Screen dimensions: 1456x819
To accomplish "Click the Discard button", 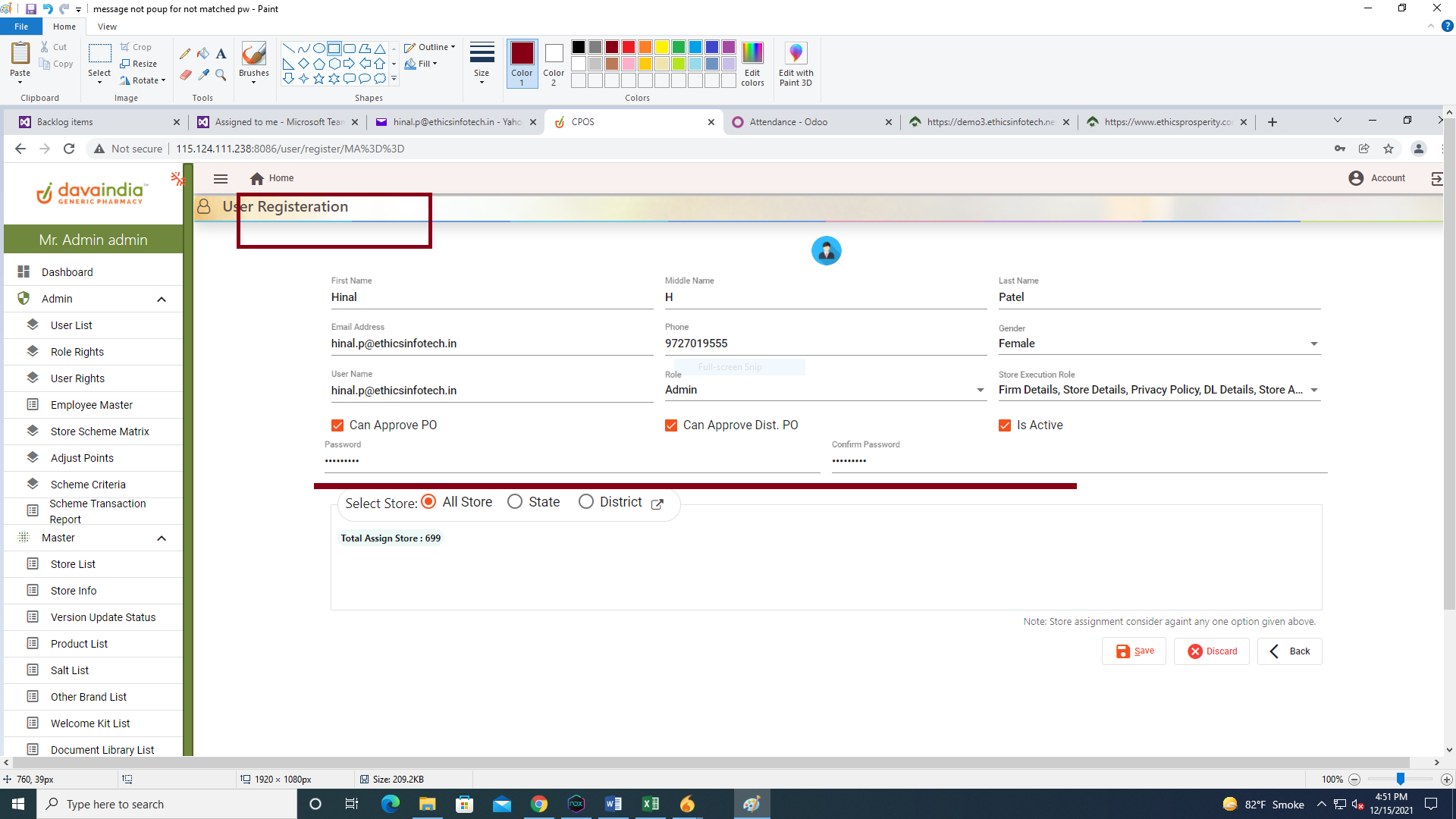I will click(x=1211, y=651).
